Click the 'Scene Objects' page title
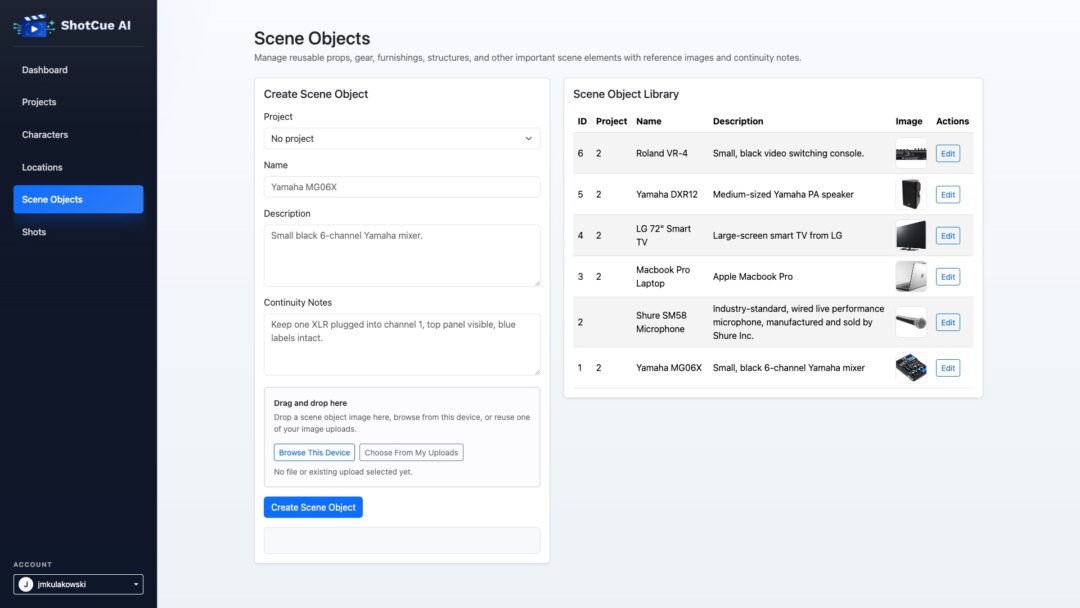1080x608 pixels. [x=311, y=39]
